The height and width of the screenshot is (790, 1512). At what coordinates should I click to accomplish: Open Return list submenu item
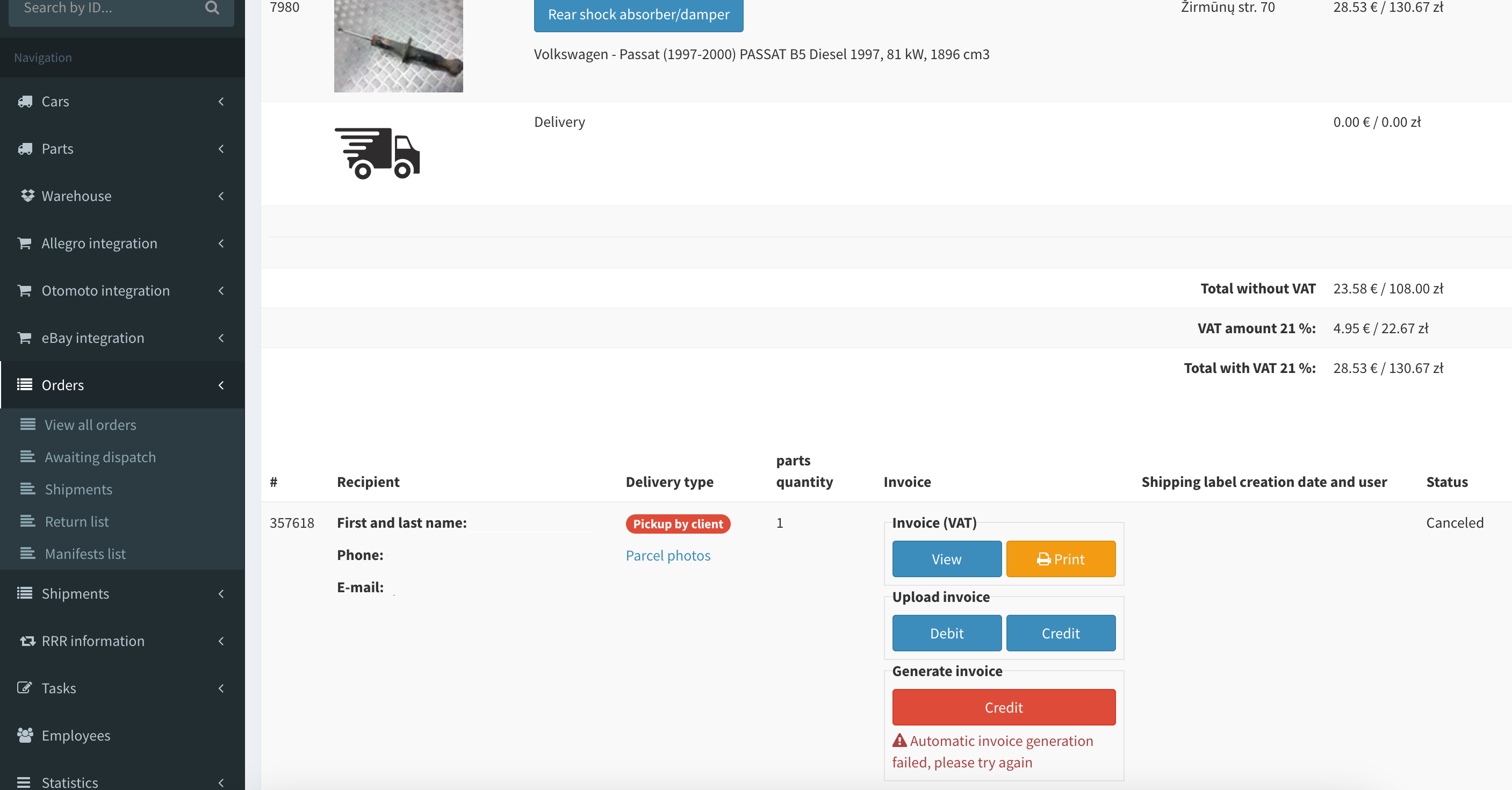coord(76,521)
